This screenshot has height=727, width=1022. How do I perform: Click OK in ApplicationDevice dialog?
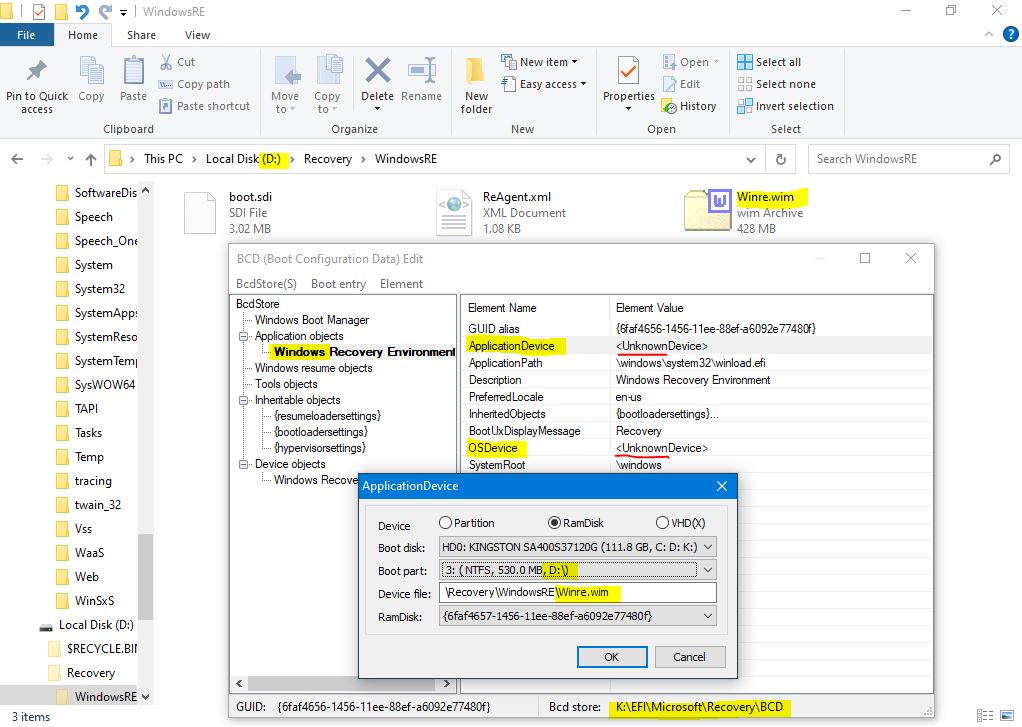coord(611,657)
